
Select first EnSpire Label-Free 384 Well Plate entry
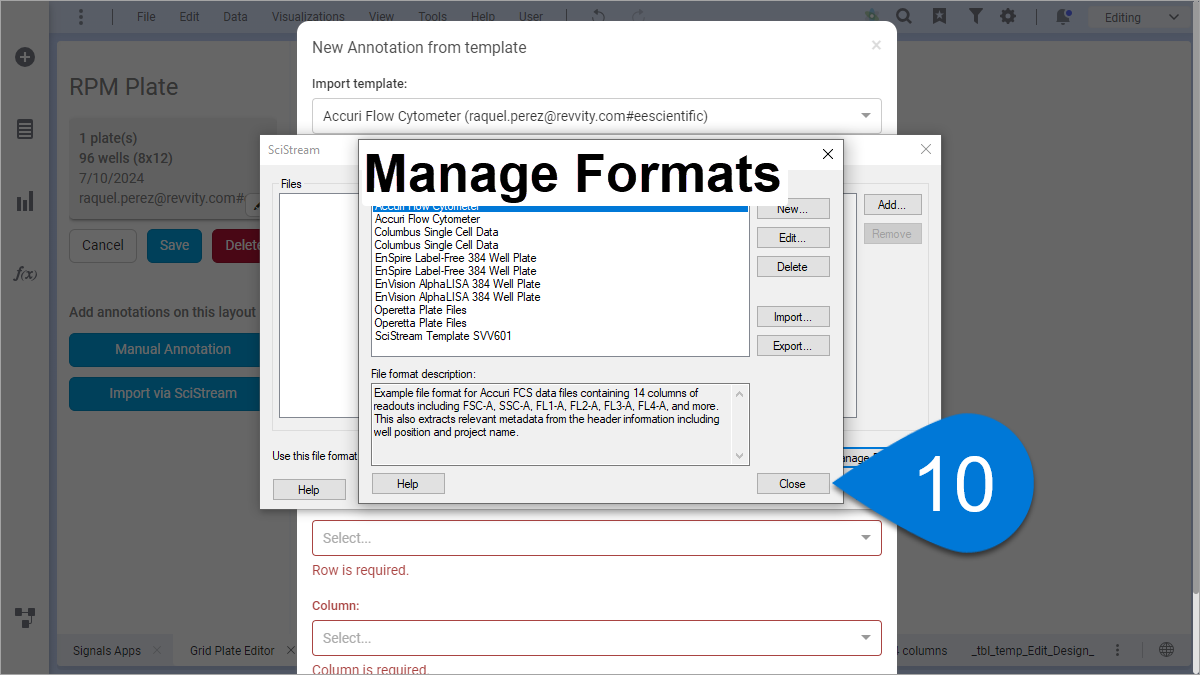pyautogui.click(x=455, y=258)
